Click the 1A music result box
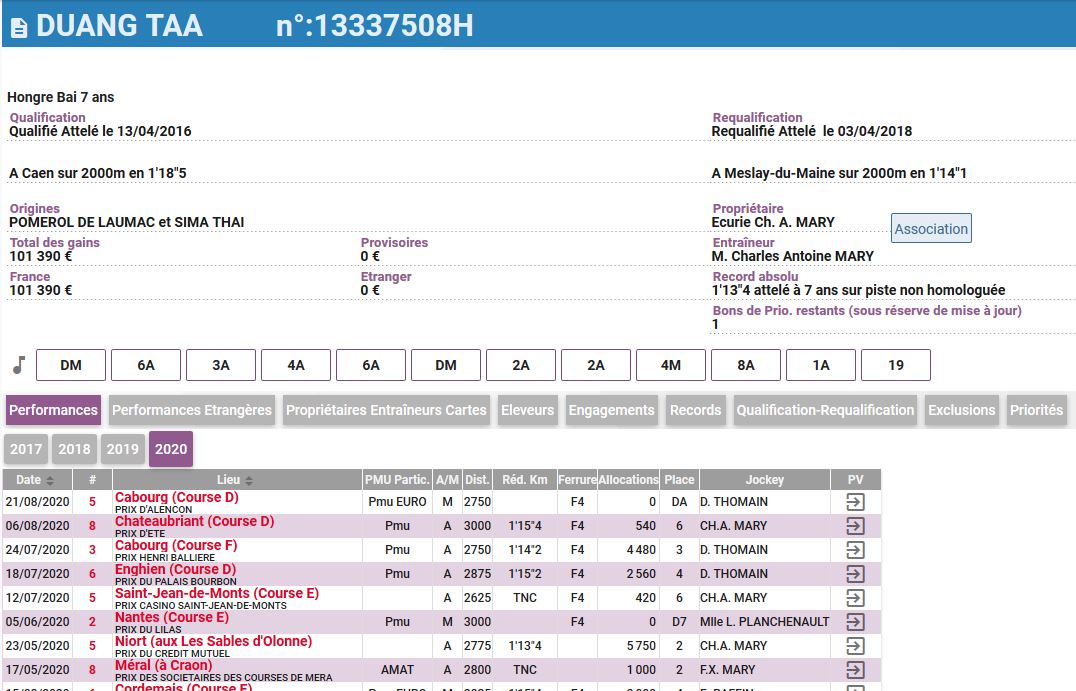The width and height of the screenshot is (1076, 691). [x=821, y=365]
